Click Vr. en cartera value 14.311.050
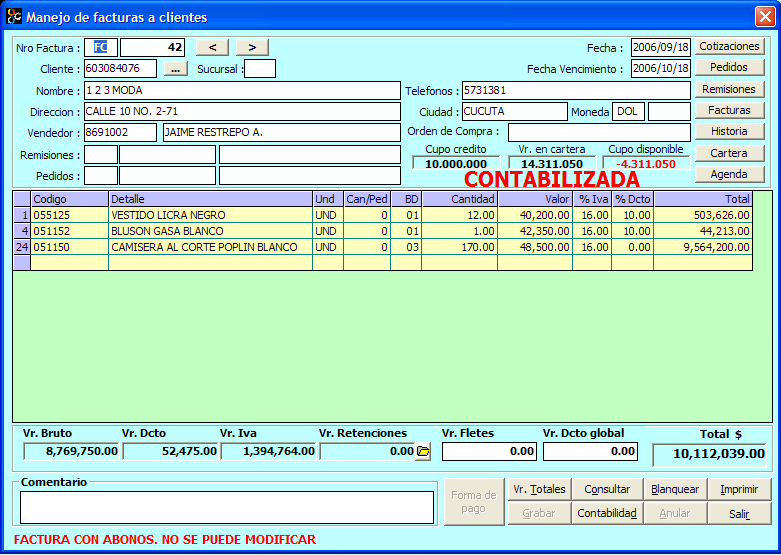The width and height of the screenshot is (781, 555). 552,164
